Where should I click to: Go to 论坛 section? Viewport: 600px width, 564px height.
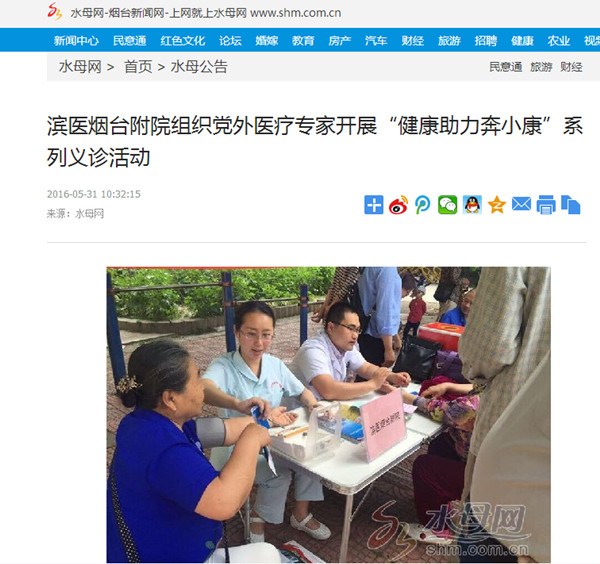pos(230,41)
